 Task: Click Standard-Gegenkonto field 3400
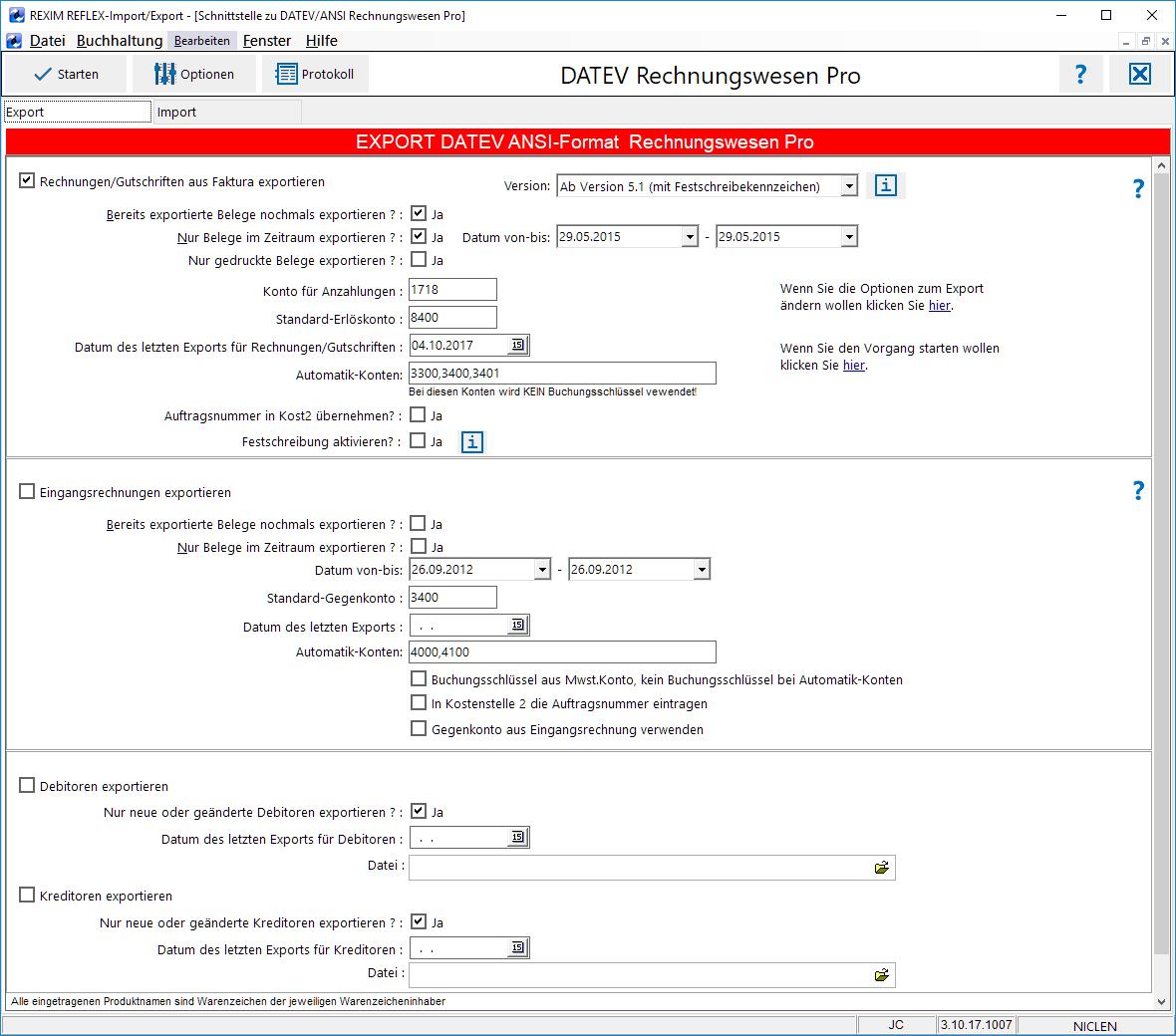pos(452,597)
